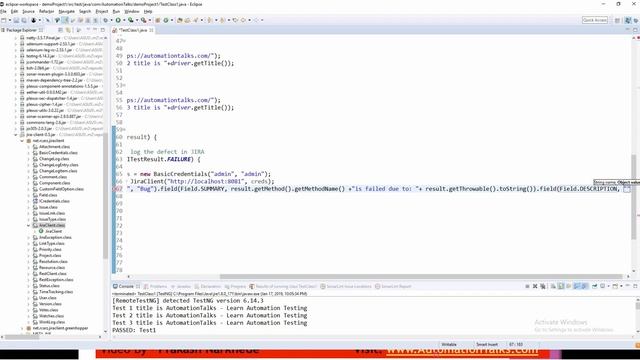Image resolution: width=640 pixels, height=360 pixels.
Task: Select Field.class in the tree
Action: point(48,195)
